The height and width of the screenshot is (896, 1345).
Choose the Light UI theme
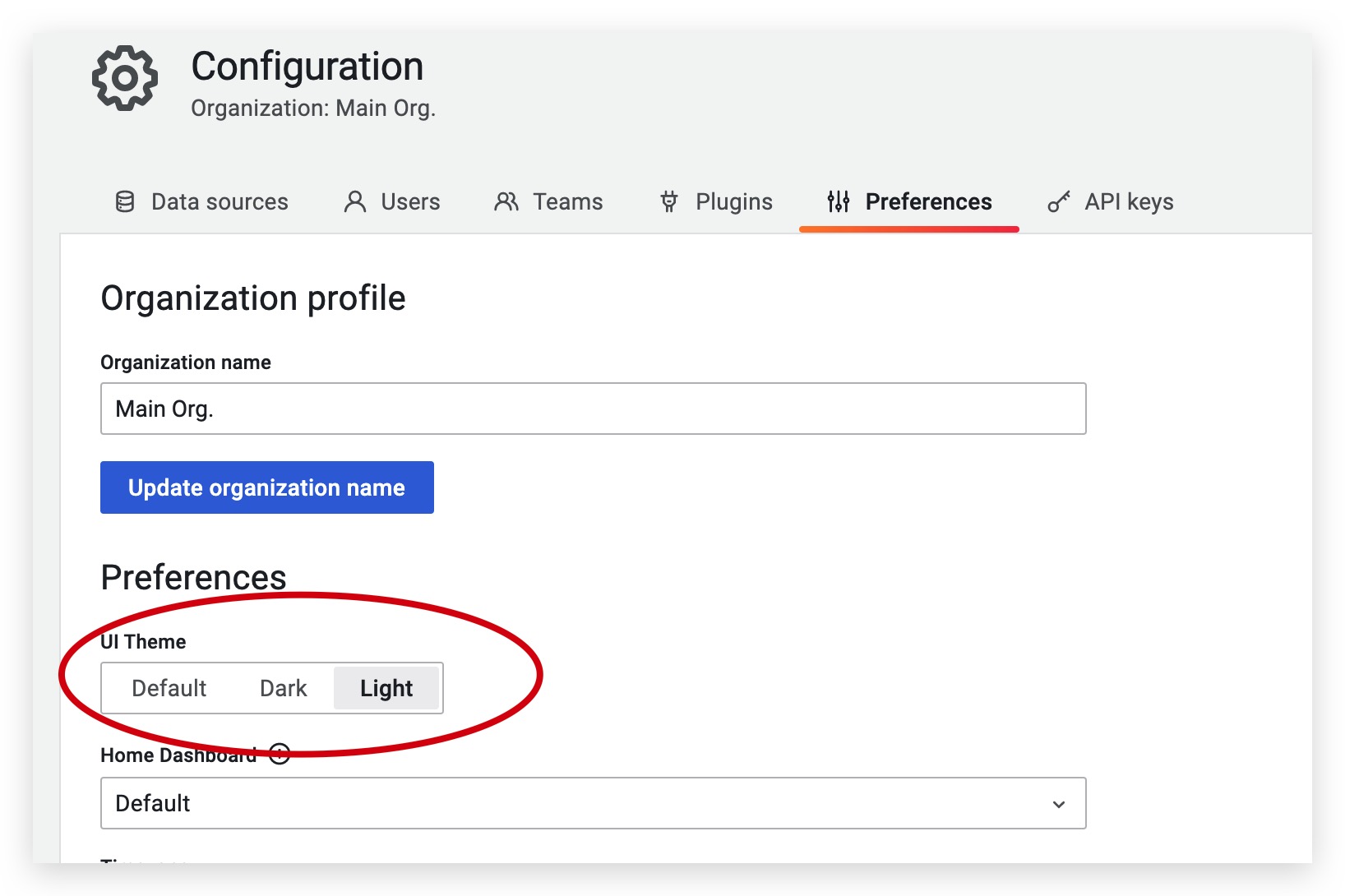(x=386, y=688)
